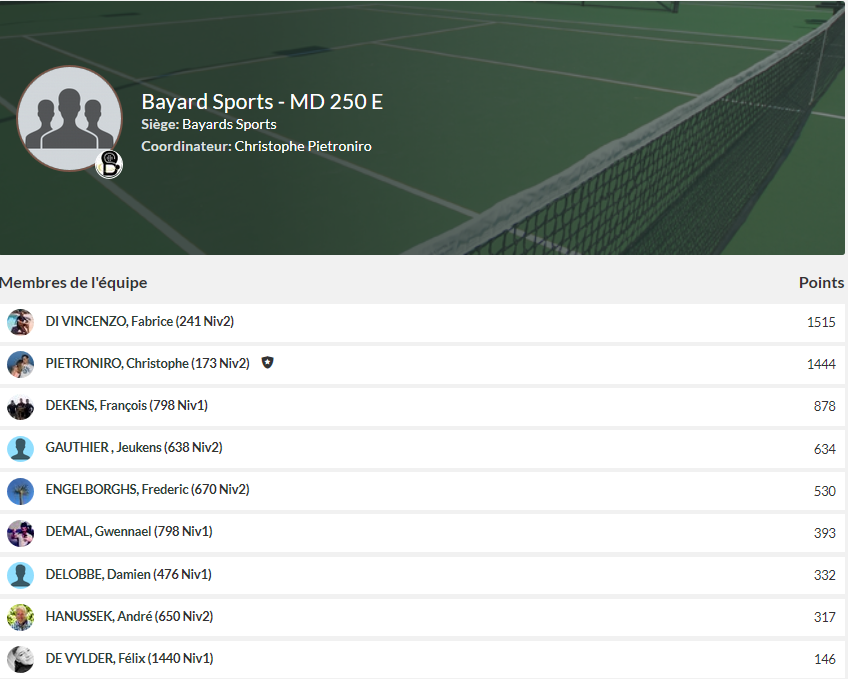Click Jeukens Gauthier's default avatar icon
The height and width of the screenshot is (679, 848).
point(21,449)
